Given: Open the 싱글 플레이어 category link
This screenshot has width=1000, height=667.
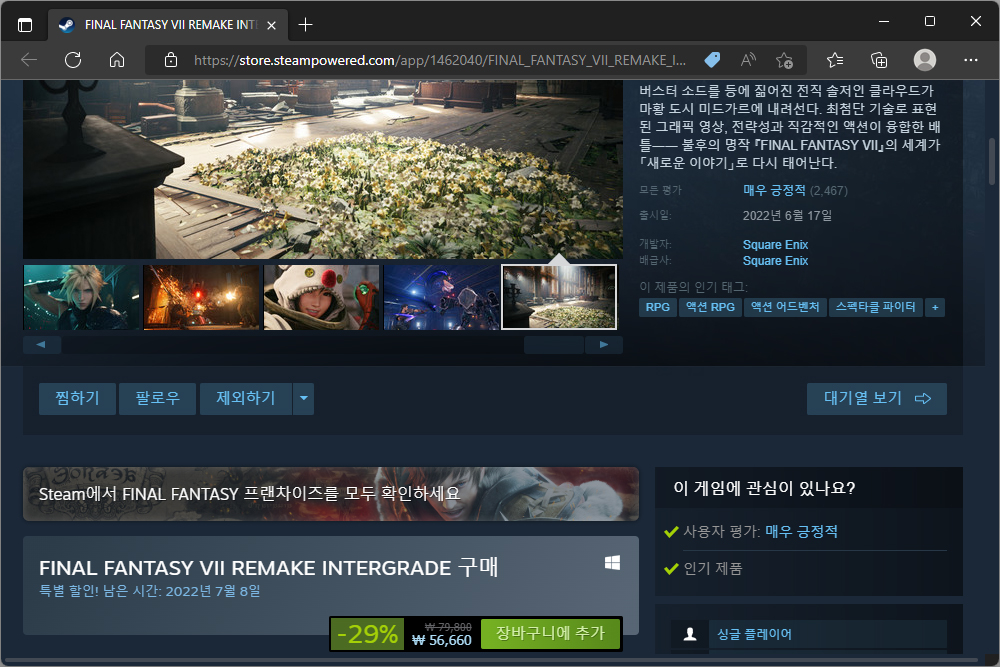Looking at the screenshot, I should 754,634.
